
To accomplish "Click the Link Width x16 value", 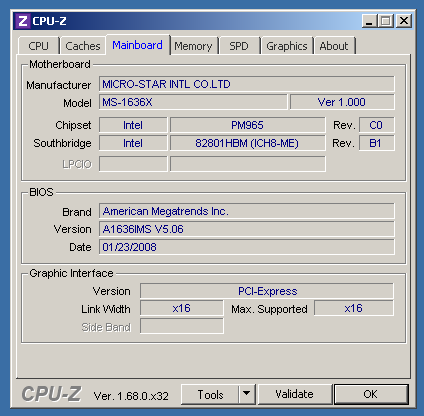I will click(182, 308).
